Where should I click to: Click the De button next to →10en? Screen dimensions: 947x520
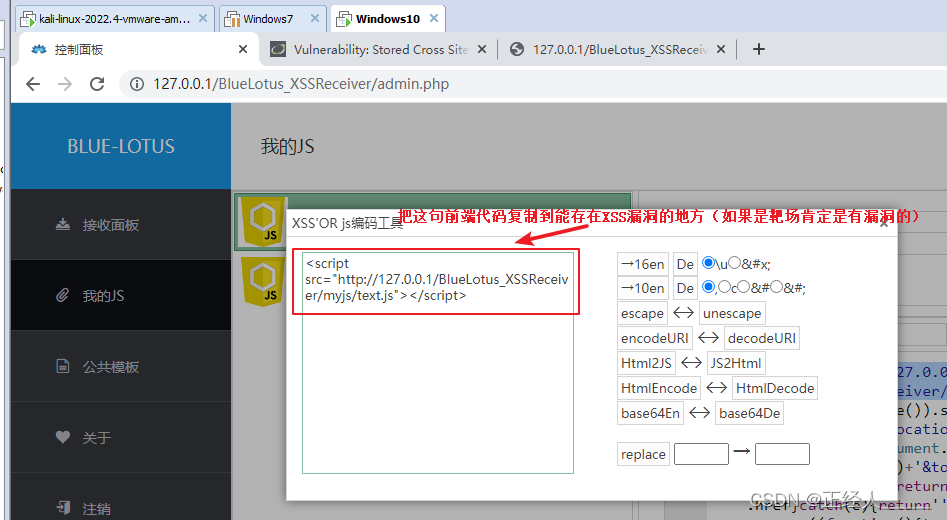685,288
